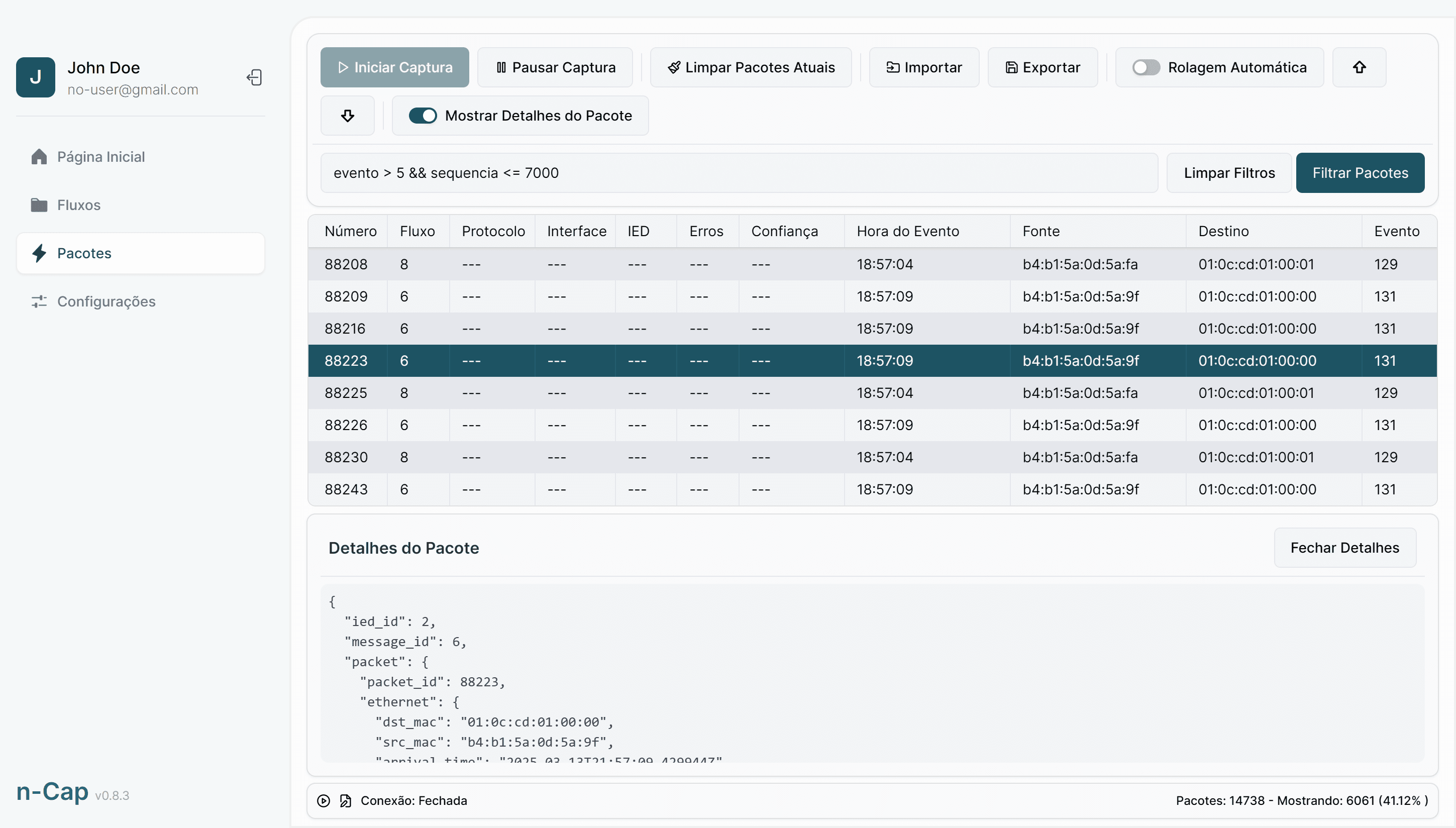Click into the packet filter expression field
1456x828 pixels.
[x=739, y=173]
